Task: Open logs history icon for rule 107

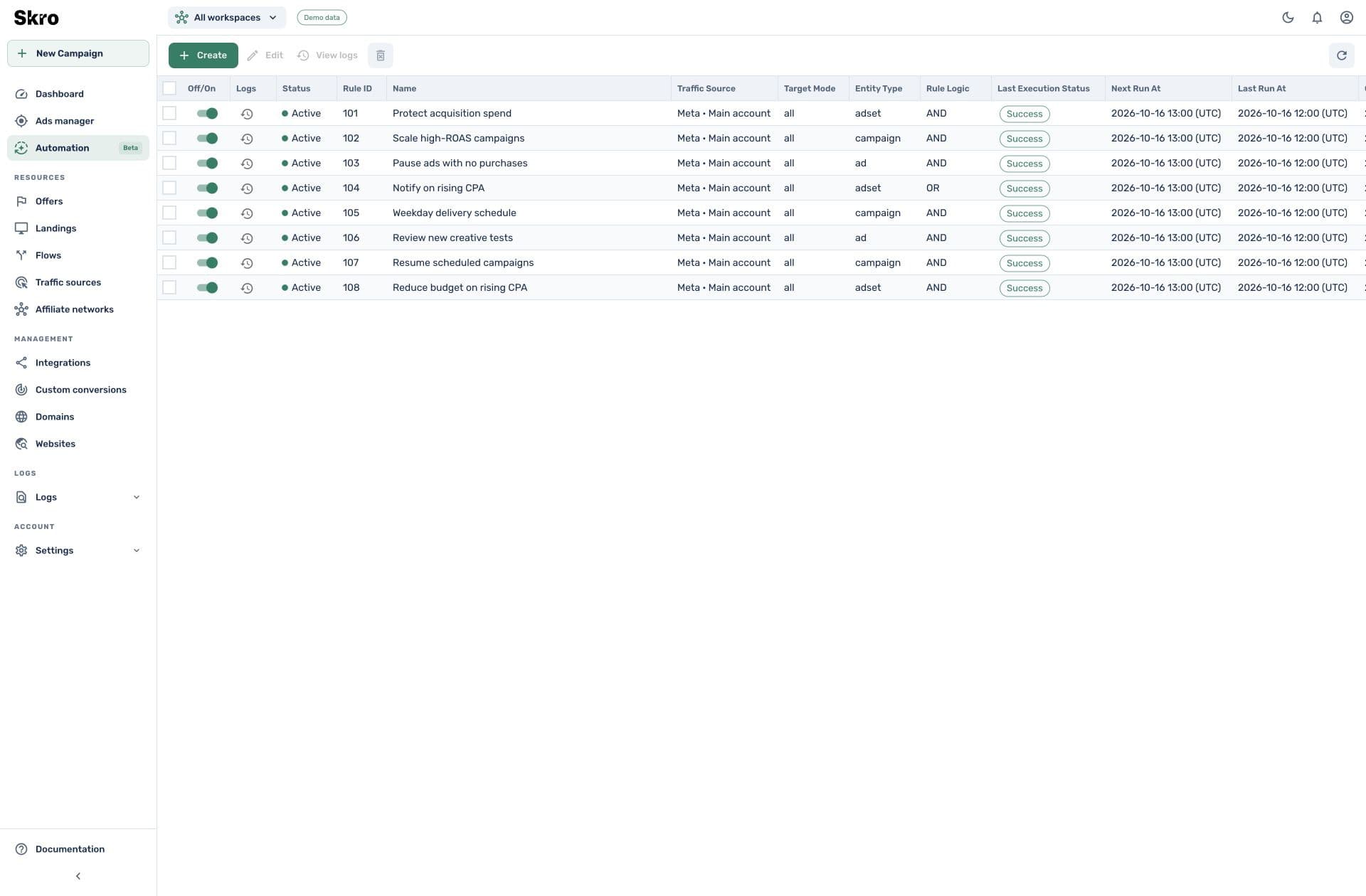Action: pos(247,263)
